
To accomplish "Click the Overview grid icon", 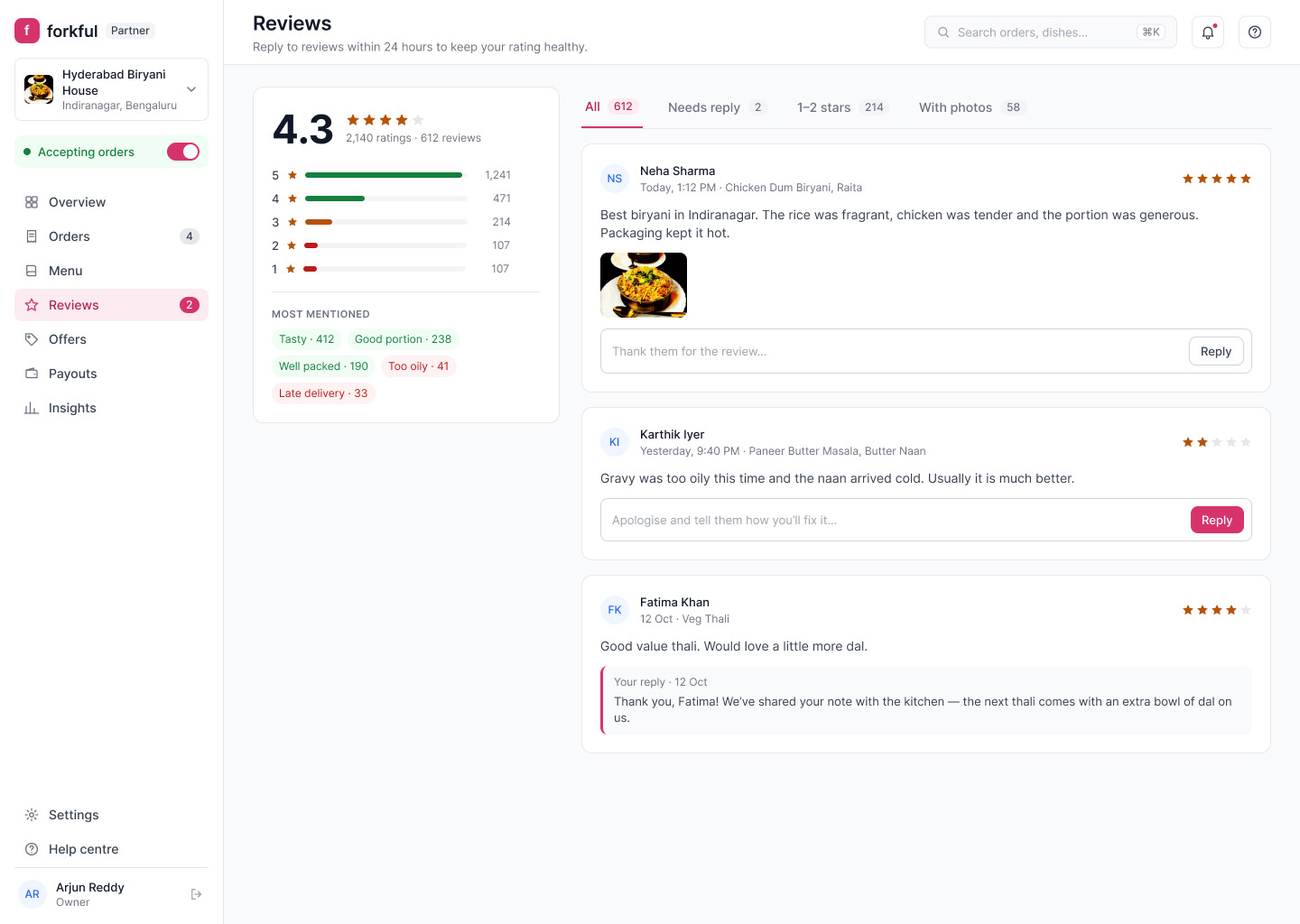I will point(32,202).
